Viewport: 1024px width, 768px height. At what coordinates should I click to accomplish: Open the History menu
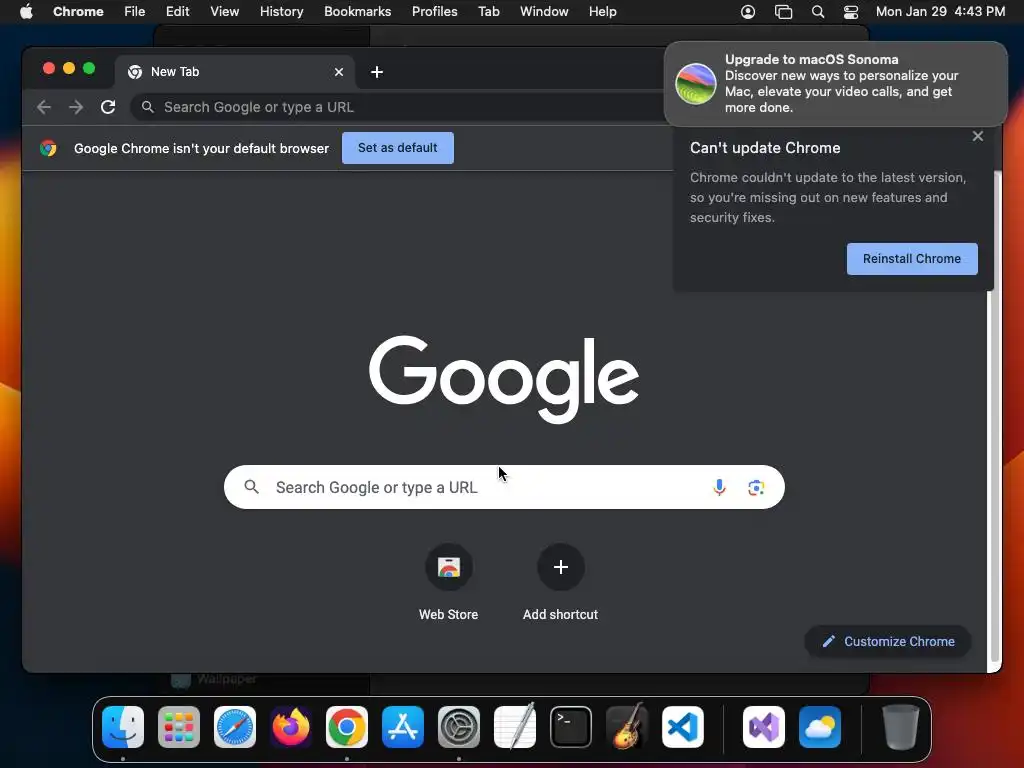(x=281, y=11)
